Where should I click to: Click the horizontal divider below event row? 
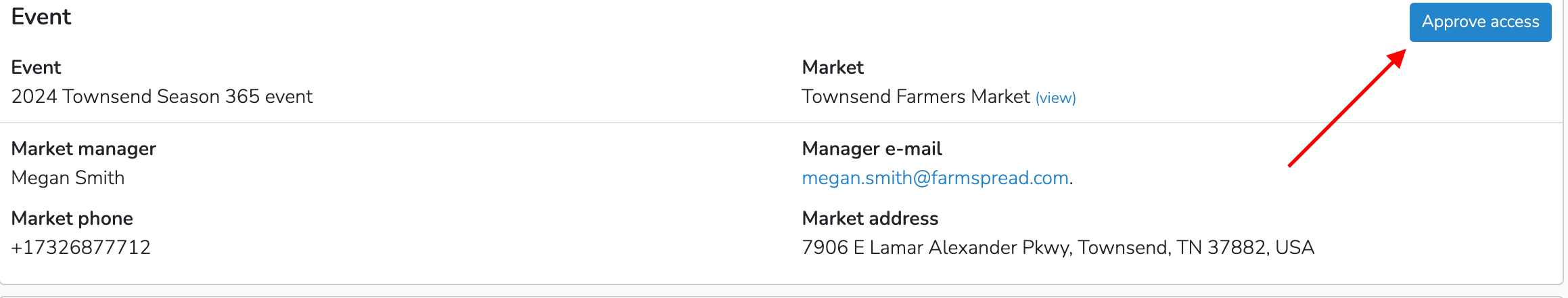click(x=781, y=123)
